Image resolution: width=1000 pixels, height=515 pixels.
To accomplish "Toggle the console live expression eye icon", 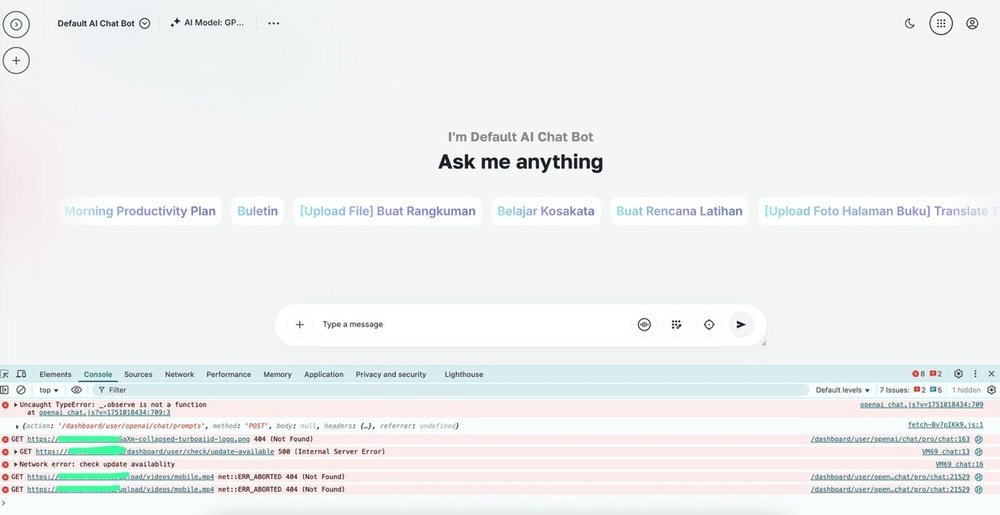I will [x=77, y=390].
